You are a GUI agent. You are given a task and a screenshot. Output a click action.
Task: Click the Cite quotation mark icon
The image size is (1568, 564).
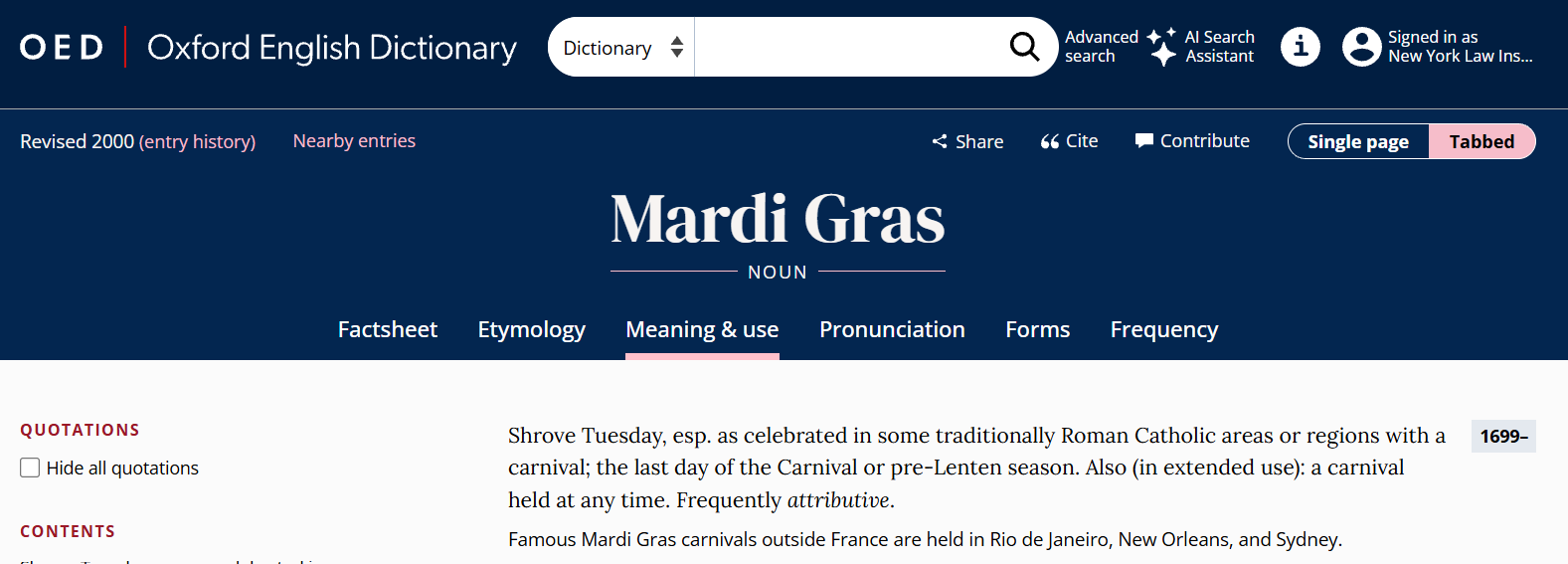tap(1050, 141)
